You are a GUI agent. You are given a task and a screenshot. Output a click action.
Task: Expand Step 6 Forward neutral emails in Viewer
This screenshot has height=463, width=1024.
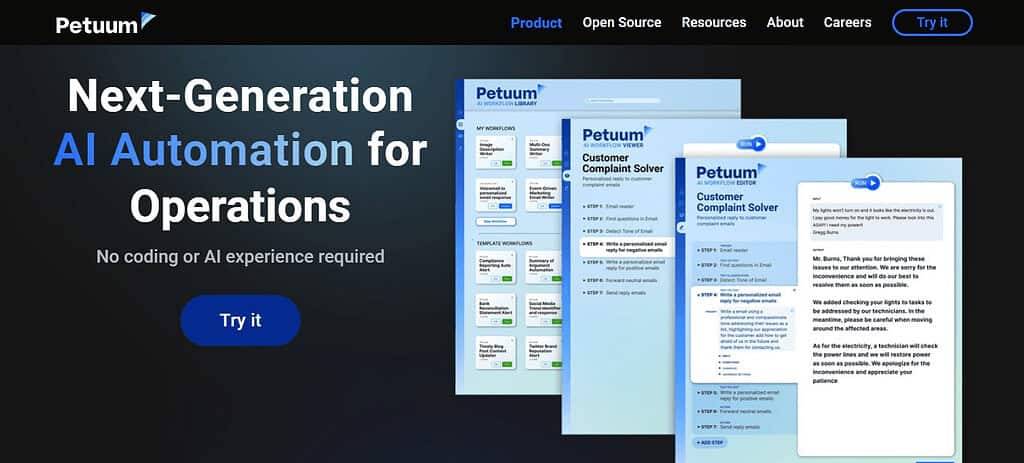point(618,280)
